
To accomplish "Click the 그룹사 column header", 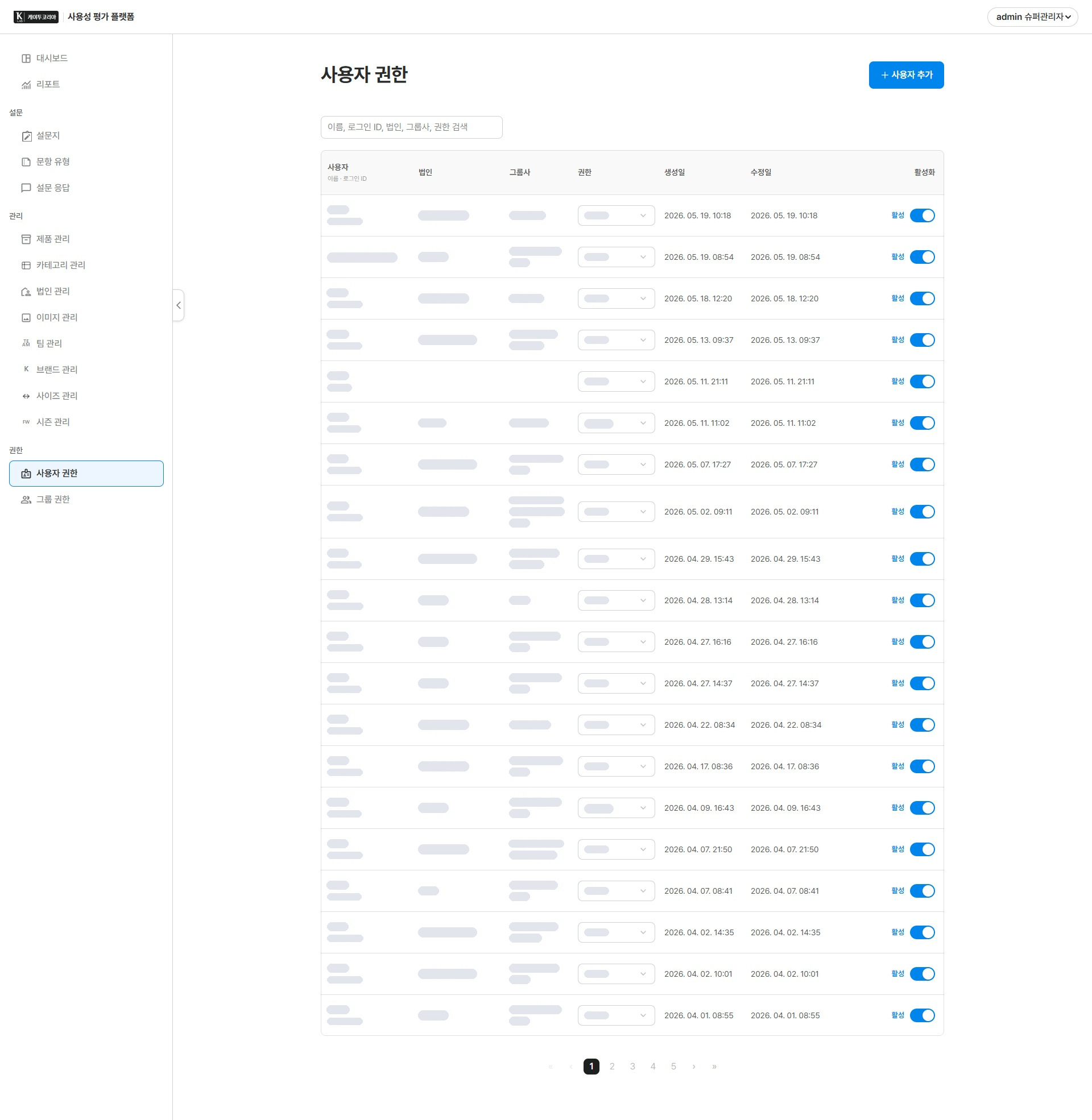I will [520, 172].
